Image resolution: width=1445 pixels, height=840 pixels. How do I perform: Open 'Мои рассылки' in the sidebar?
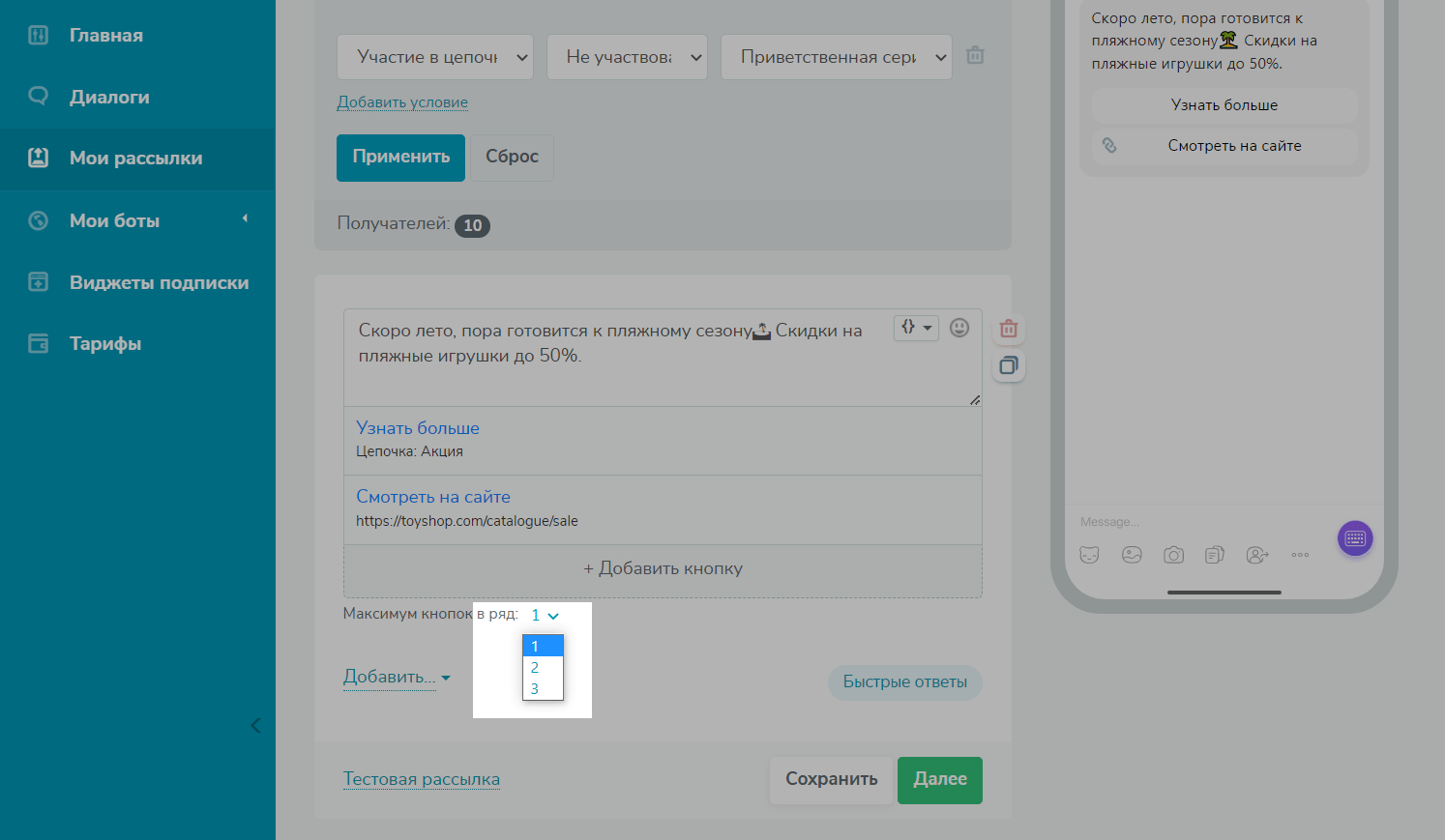point(135,159)
